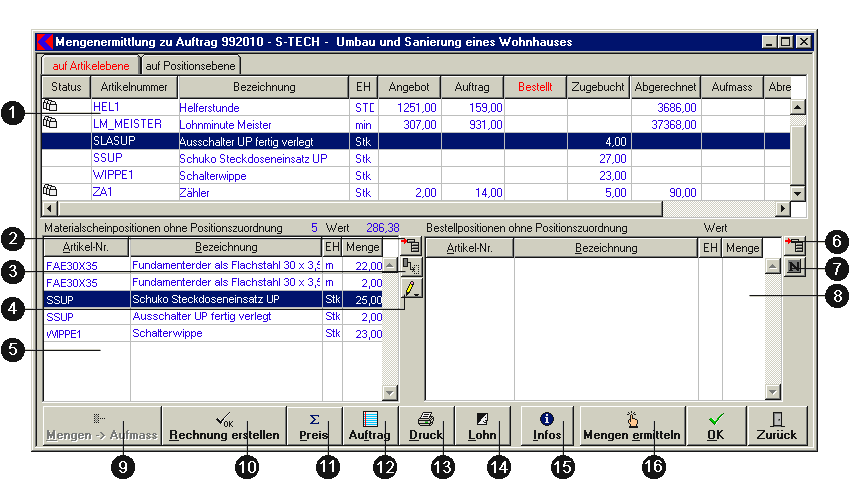850x482 pixels.
Task: Click the bold N icon beside Bestellpositionen
Action: [x=795, y=267]
